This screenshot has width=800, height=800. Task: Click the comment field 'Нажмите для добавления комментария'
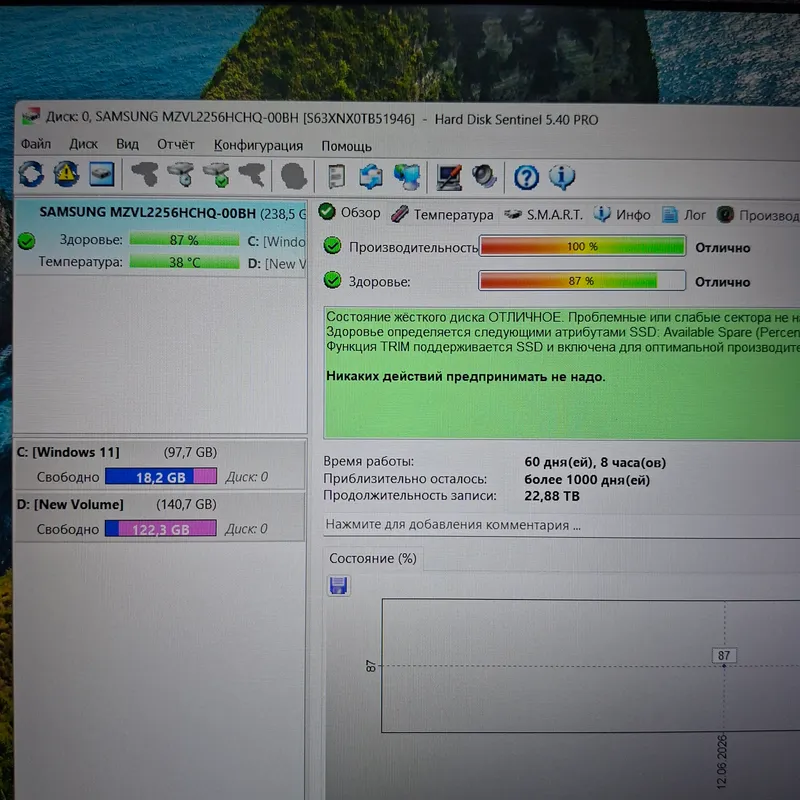click(561, 525)
